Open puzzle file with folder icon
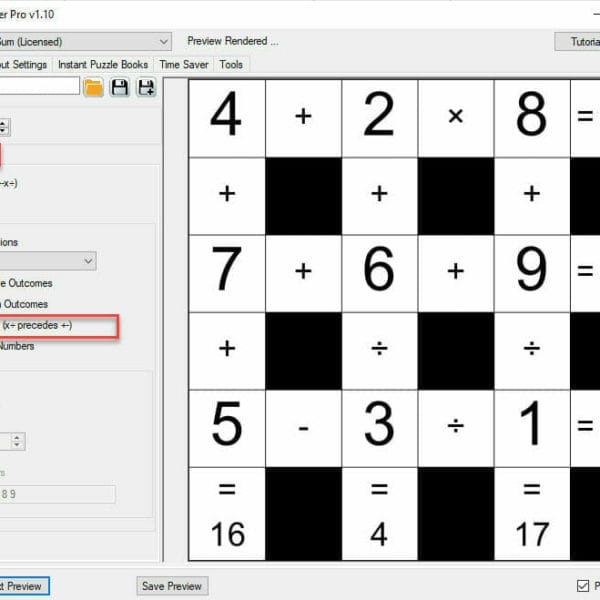Screen dimensions: 600x600 pyautogui.click(x=93, y=88)
